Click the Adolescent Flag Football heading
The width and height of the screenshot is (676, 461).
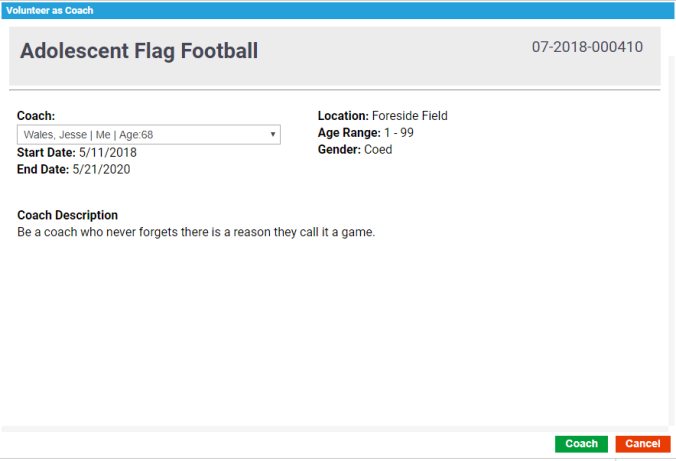pos(139,51)
